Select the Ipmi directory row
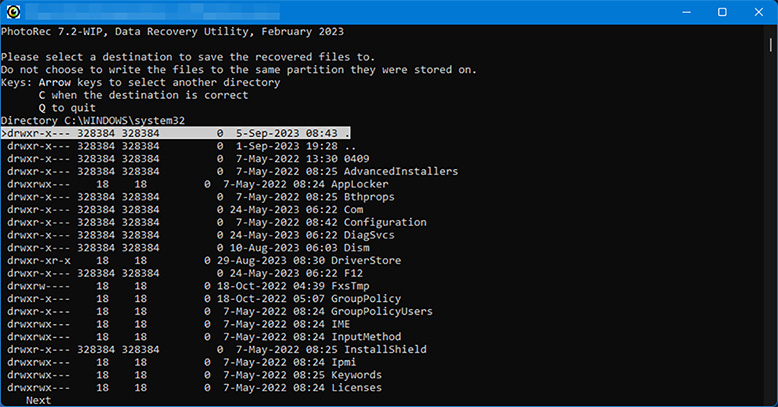This screenshot has height=407, width=778. click(x=182, y=362)
